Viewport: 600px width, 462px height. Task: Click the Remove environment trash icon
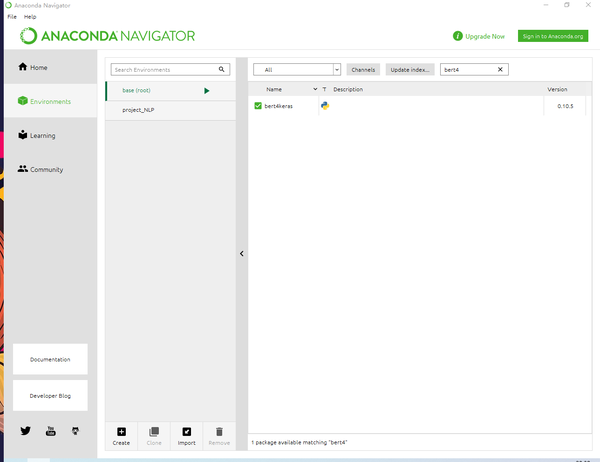click(219, 432)
